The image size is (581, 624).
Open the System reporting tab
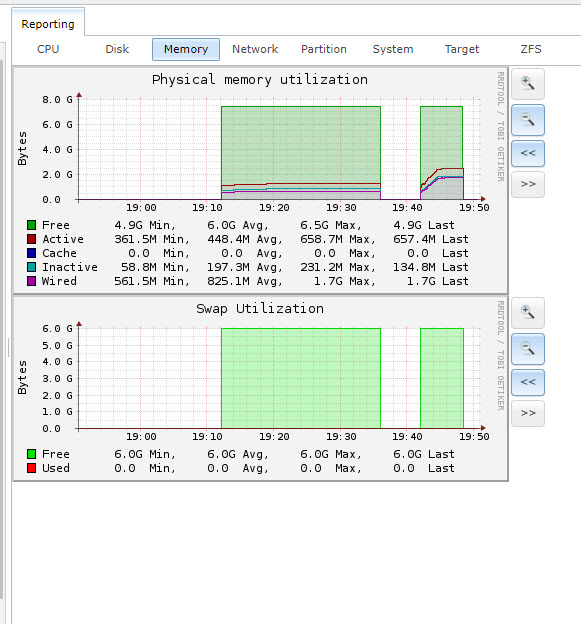click(393, 49)
